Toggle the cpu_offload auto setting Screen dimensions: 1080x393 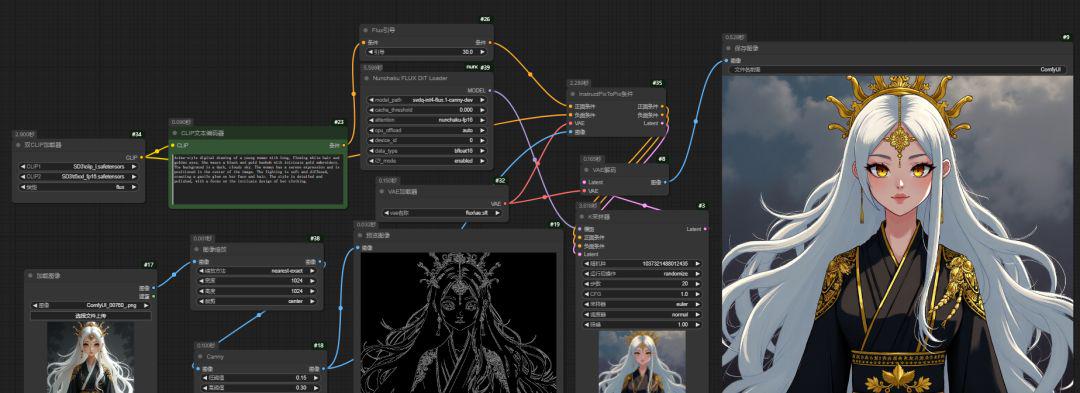(x=427, y=130)
